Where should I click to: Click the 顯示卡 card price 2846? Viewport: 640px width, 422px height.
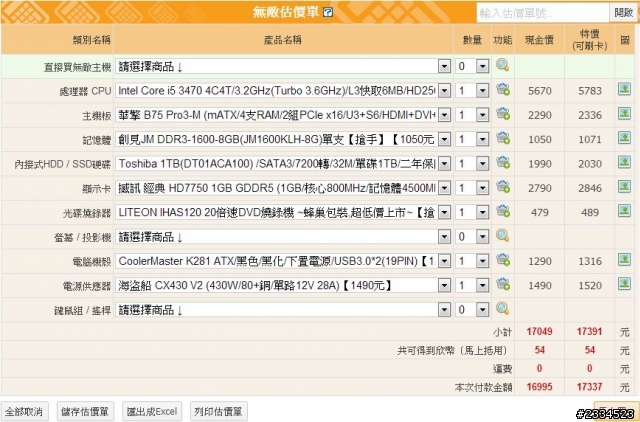[x=590, y=188]
